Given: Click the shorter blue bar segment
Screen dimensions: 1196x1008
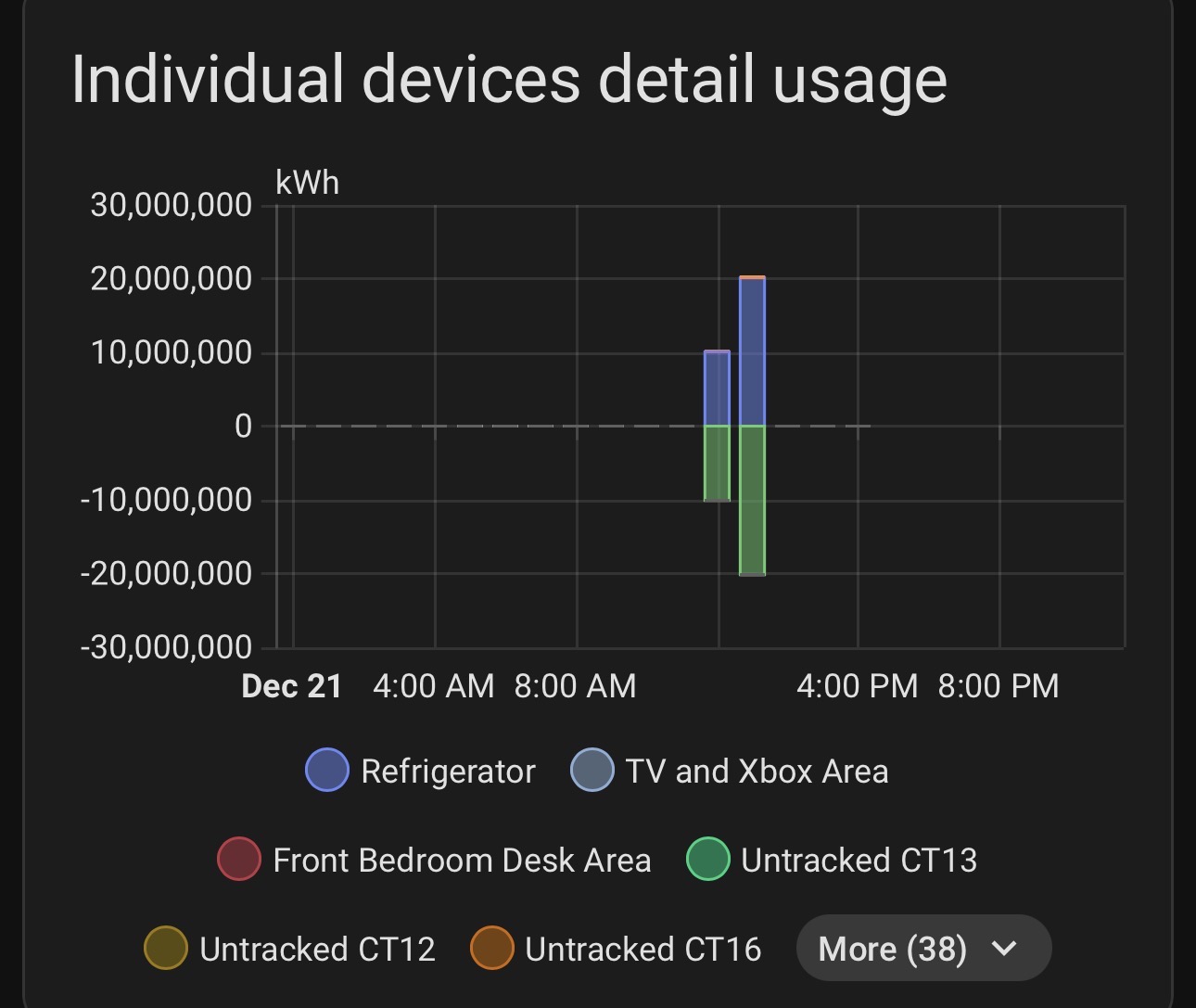Looking at the screenshot, I should [x=717, y=389].
